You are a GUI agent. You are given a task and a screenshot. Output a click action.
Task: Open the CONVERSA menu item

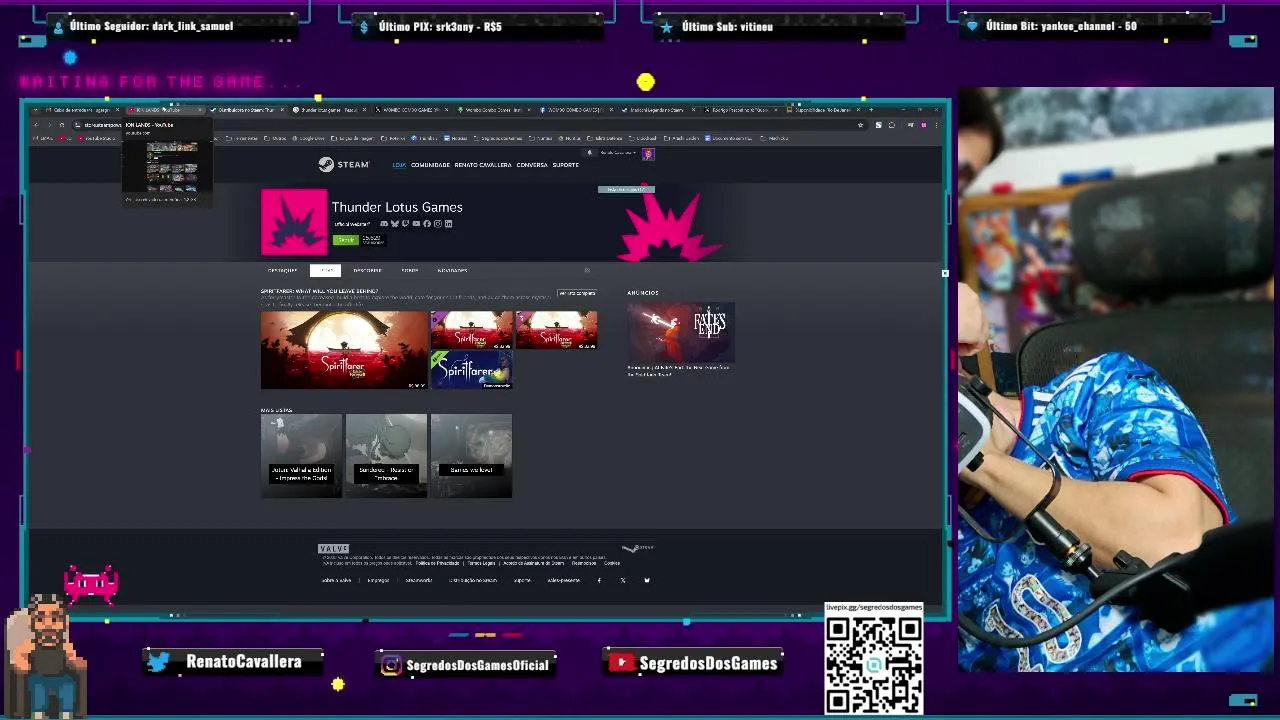pos(532,165)
